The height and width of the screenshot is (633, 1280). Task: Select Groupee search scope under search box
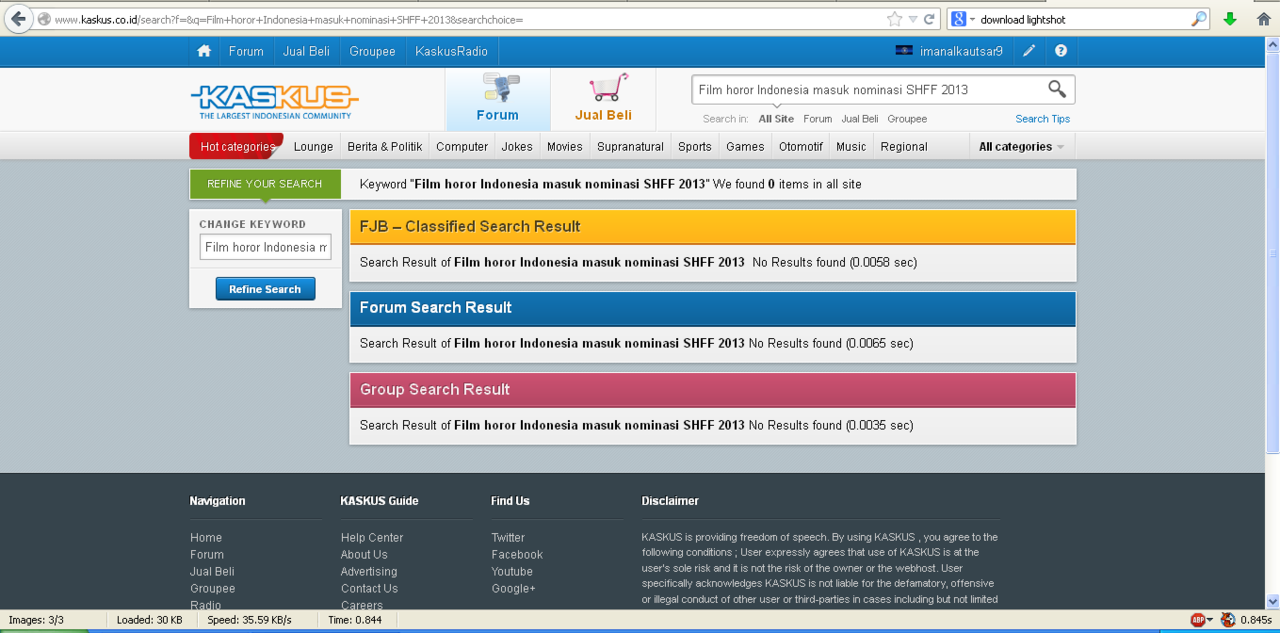[x=908, y=119]
